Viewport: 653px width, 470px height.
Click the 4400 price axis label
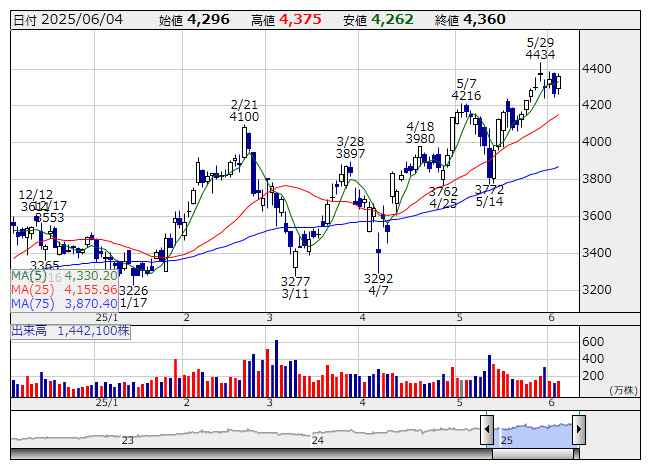[596, 69]
